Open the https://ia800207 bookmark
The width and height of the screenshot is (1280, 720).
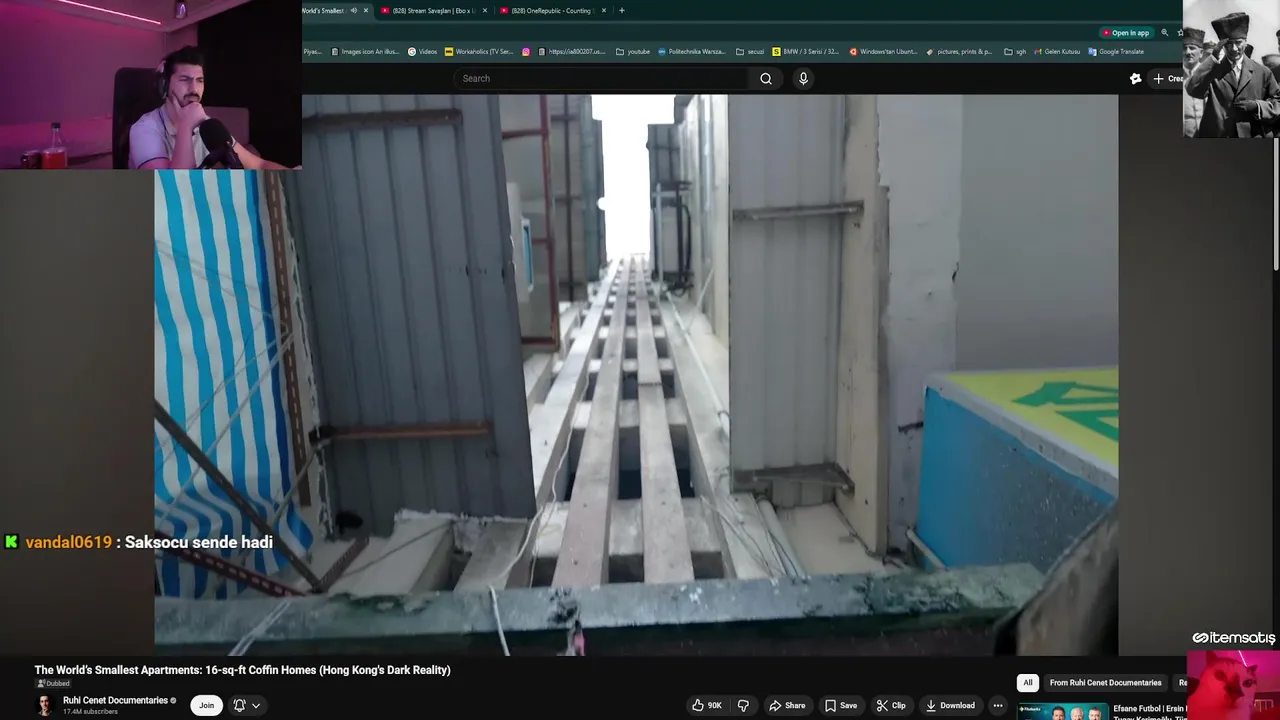coord(572,52)
